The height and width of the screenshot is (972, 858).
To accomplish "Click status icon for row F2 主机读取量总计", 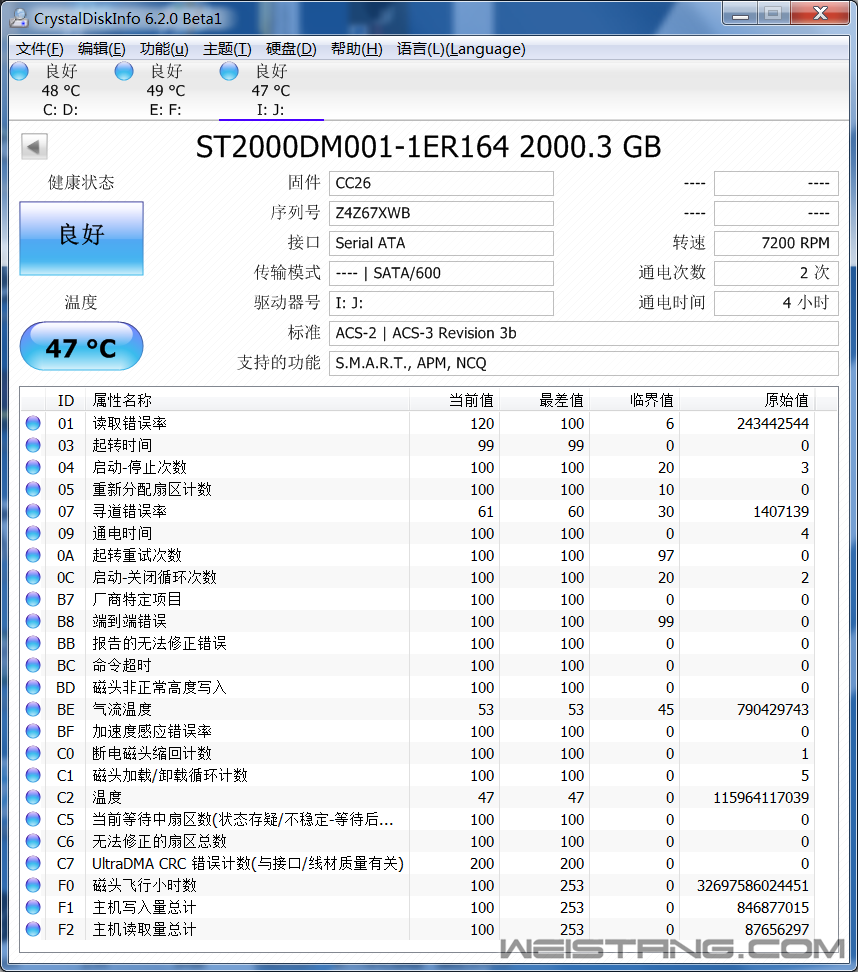I will point(33,929).
